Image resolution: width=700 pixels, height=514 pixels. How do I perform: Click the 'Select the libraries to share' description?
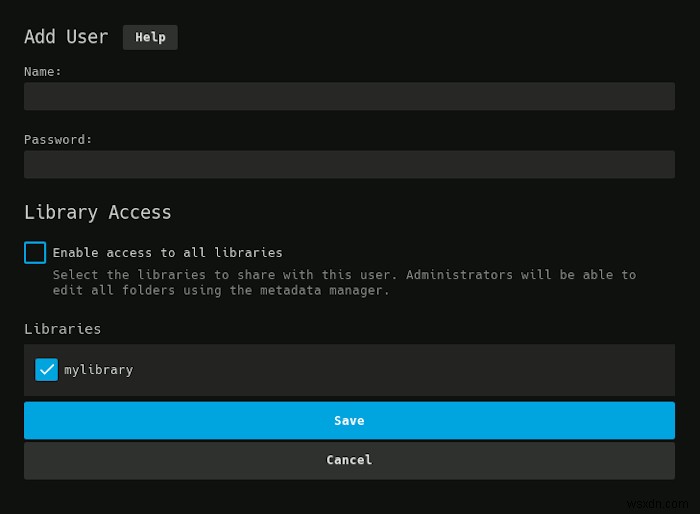[344, 283]
